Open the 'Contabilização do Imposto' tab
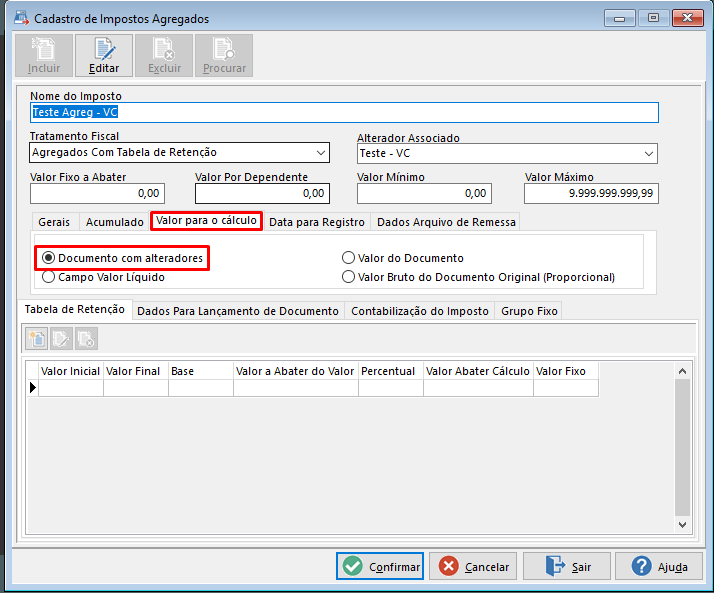 420,311
